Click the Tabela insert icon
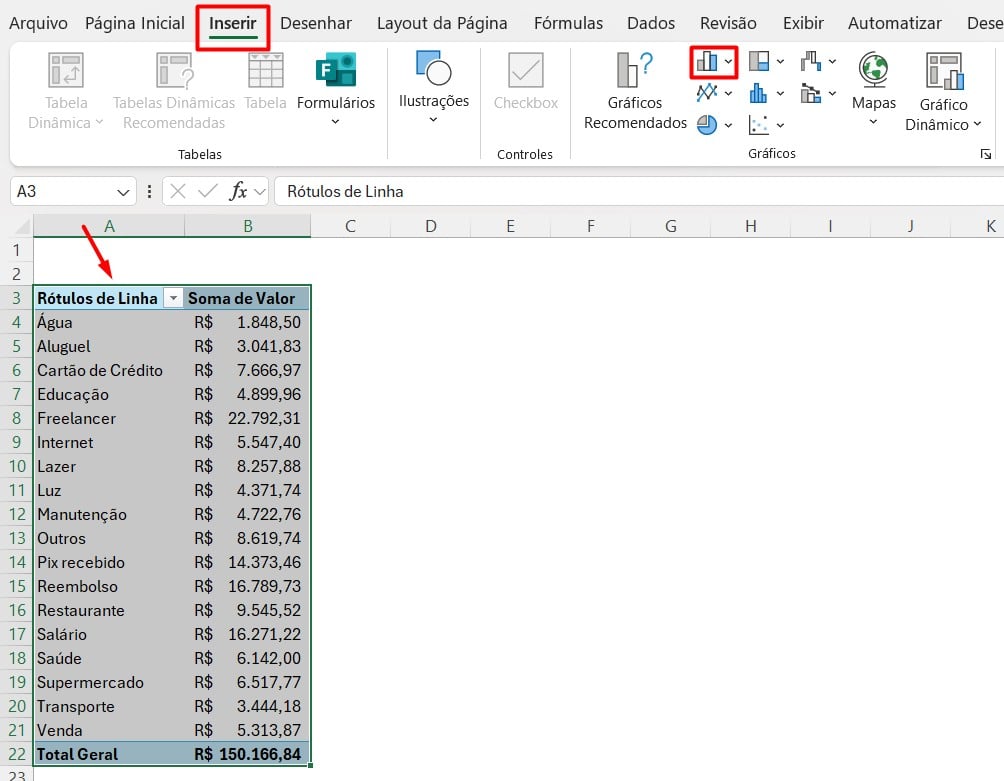The height and width of the screenshot is (781, 1004). point(266,70)
